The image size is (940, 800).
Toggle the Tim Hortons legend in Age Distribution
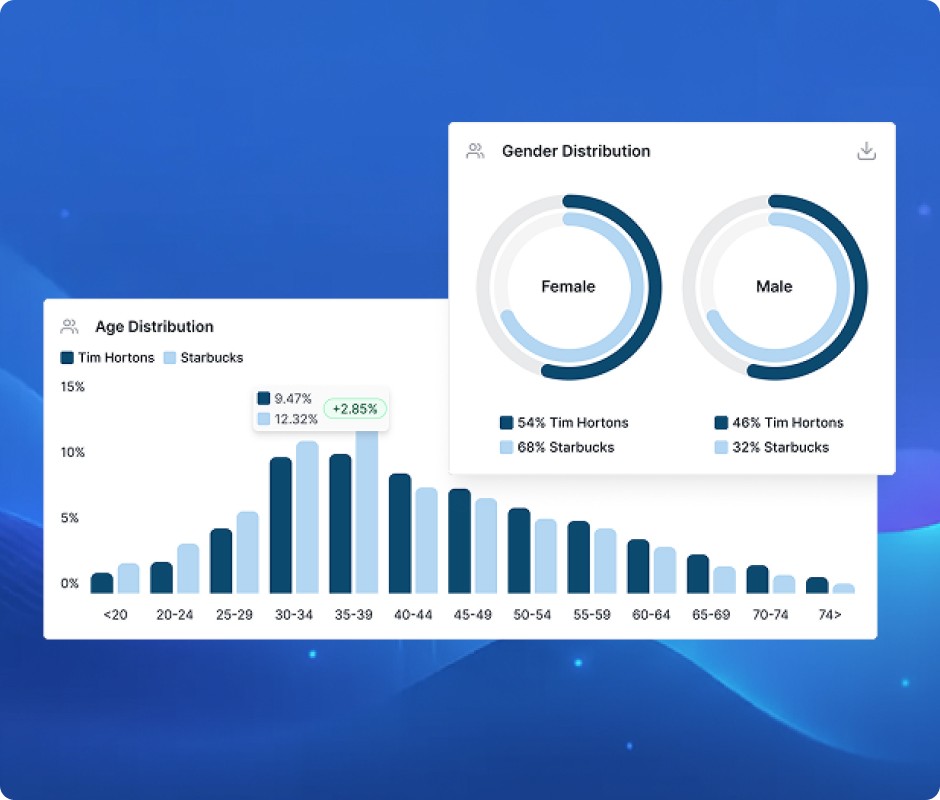(x=107, y=358)
